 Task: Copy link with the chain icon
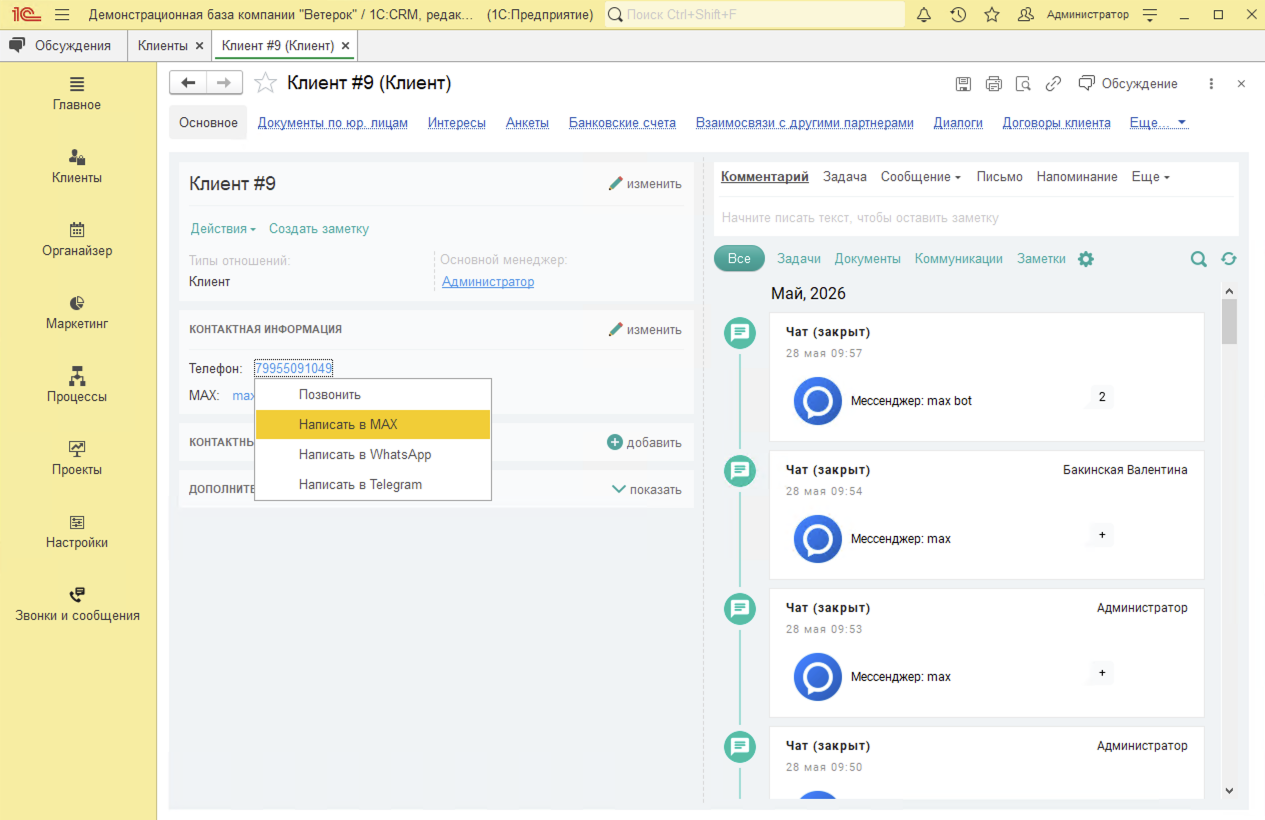pyautogui.click(x=1053, y=84)
